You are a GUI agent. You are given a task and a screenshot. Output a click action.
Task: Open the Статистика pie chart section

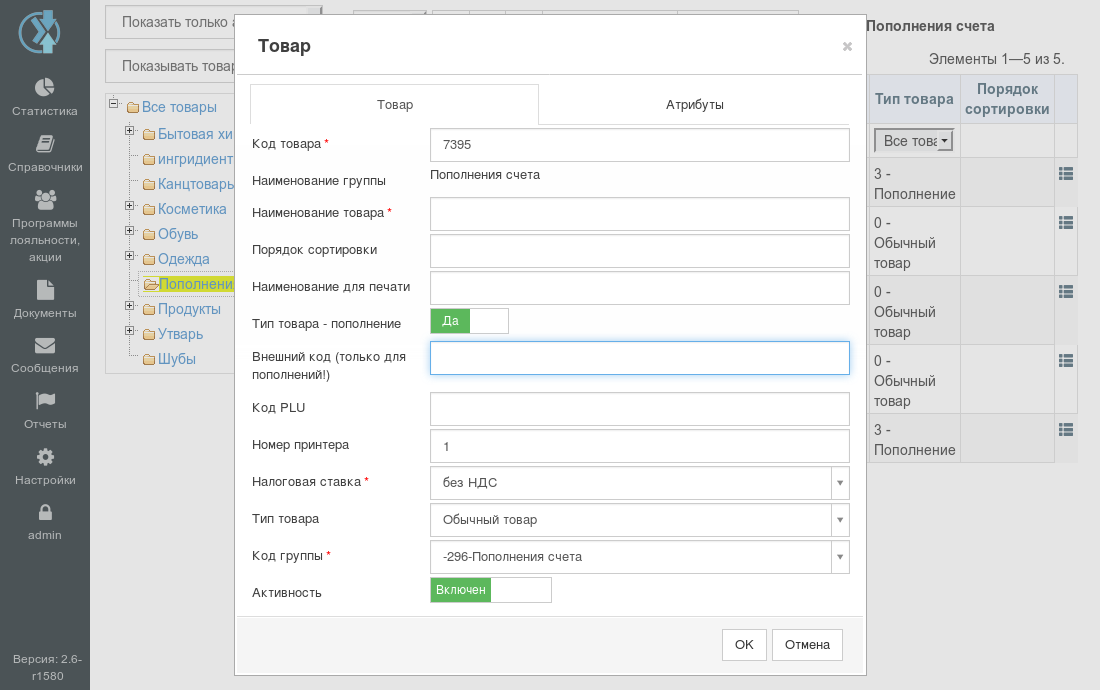tap(45, 87)
